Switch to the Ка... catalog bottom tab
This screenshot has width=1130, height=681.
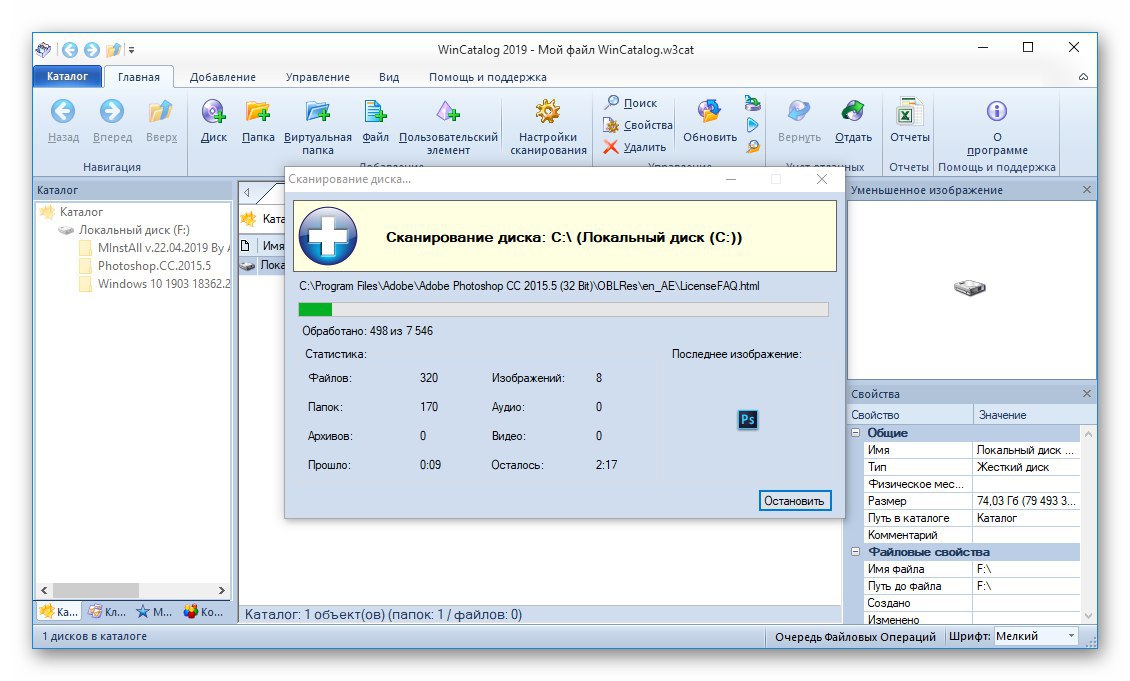tap(58, 612)
